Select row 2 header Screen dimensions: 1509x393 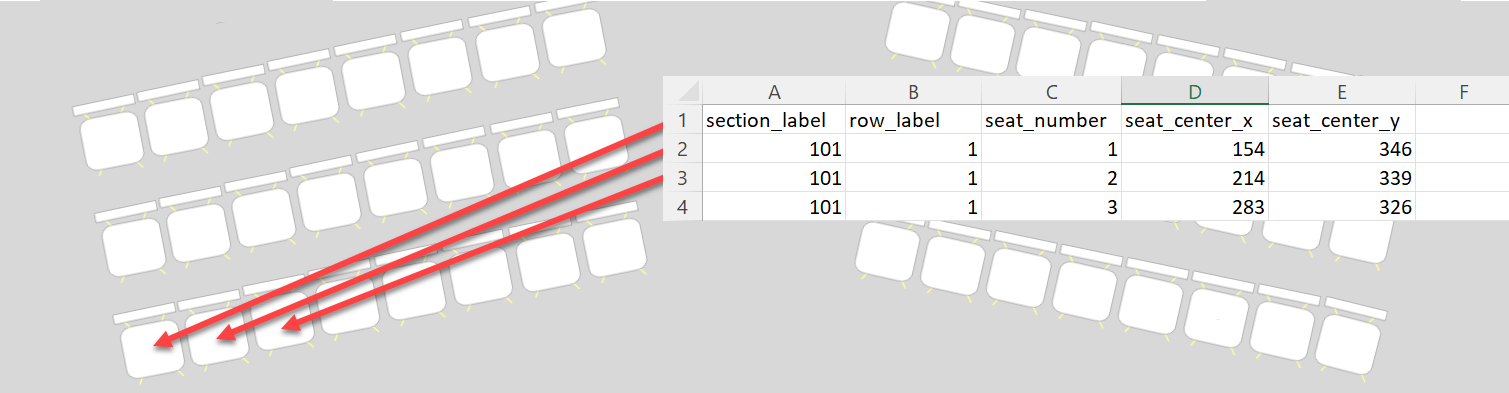(x=682, y=149)
